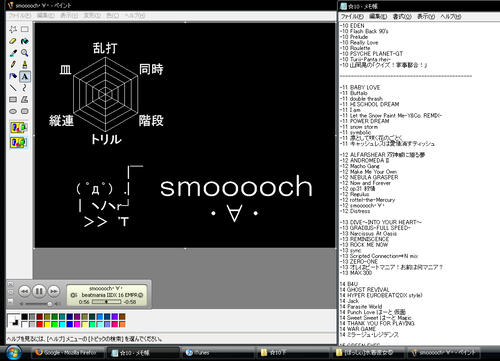Image resolution: width=500 pixels, height=361 pixels.
Task: Choose the transparent text background option
Action: (x=19, y=143)
